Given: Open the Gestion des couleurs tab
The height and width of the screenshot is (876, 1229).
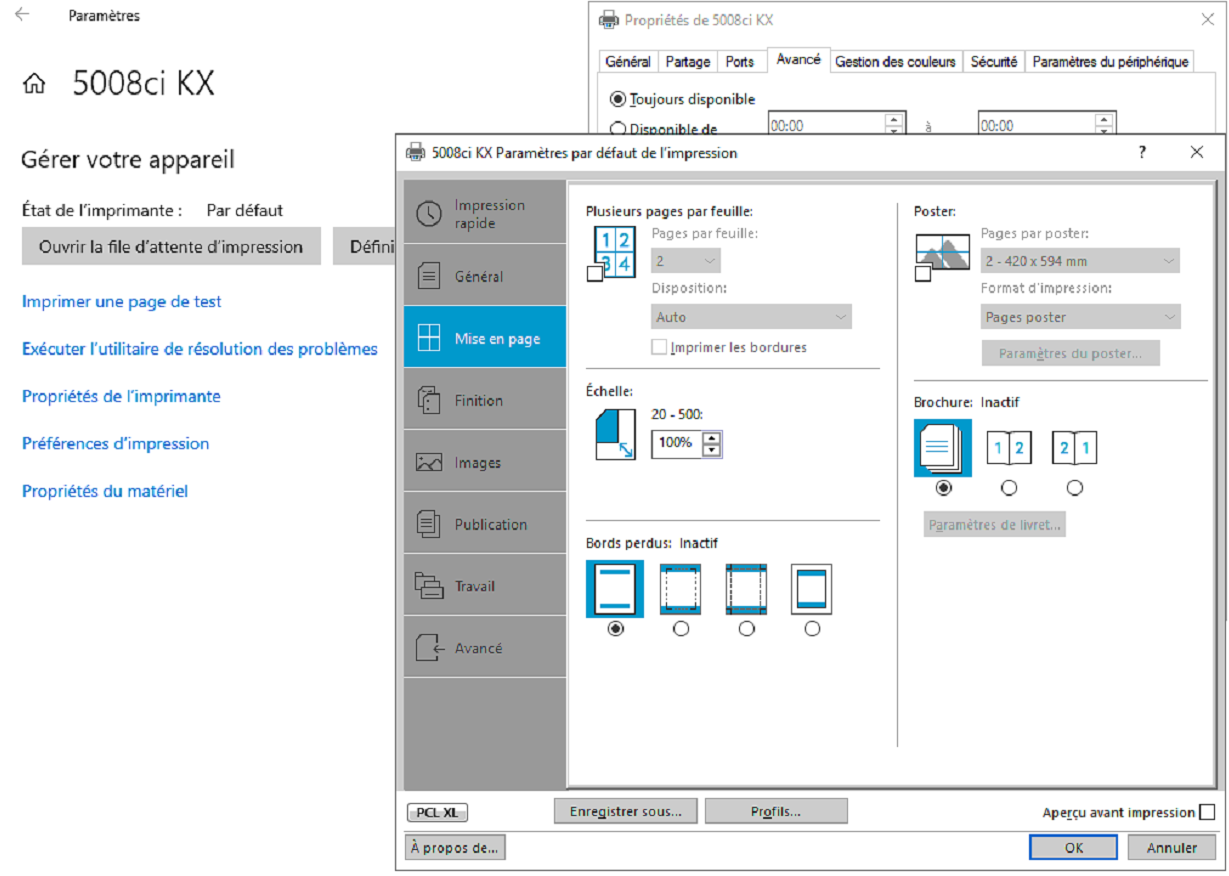Looking at the screenshot, I should coord(896,62).
